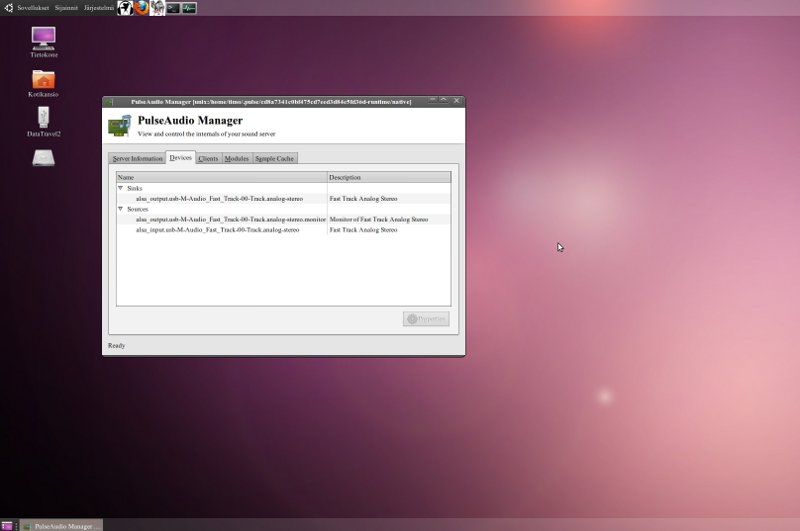The width and height of the screenshot is (800, 531).
Task: Open the Ubuntu logo menu in the panel
Action: tap(8, 8)
